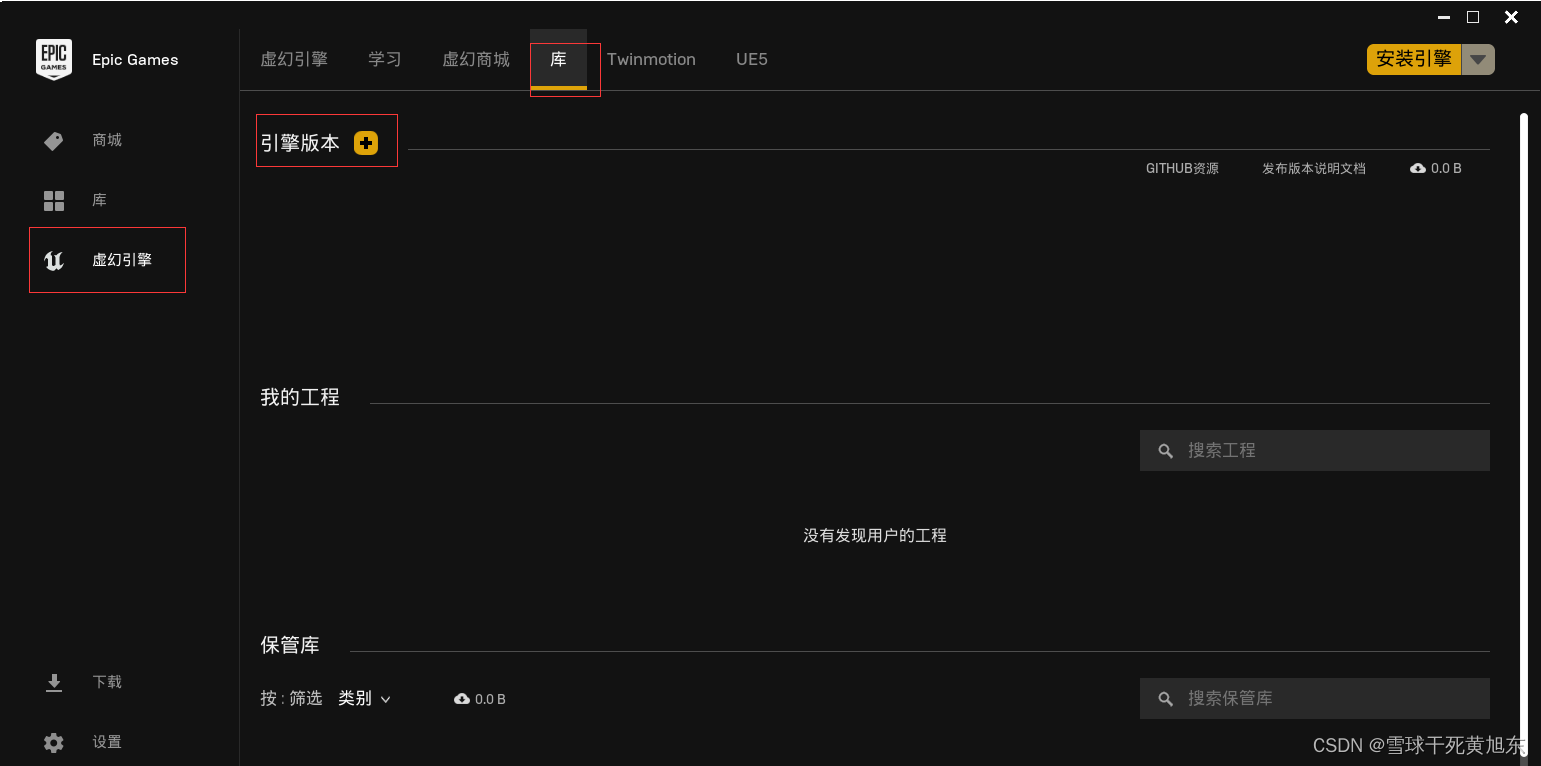The width and height of the screenshot is (1541, 766).
Task: Click the 保管库 heading text
Action: point(290,646)
